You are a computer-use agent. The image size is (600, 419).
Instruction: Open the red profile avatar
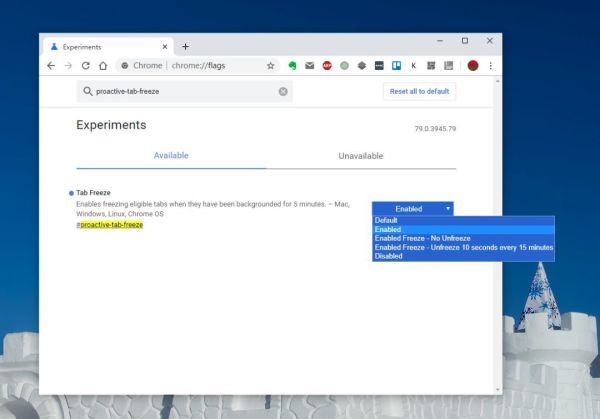[x=473, y=66]
